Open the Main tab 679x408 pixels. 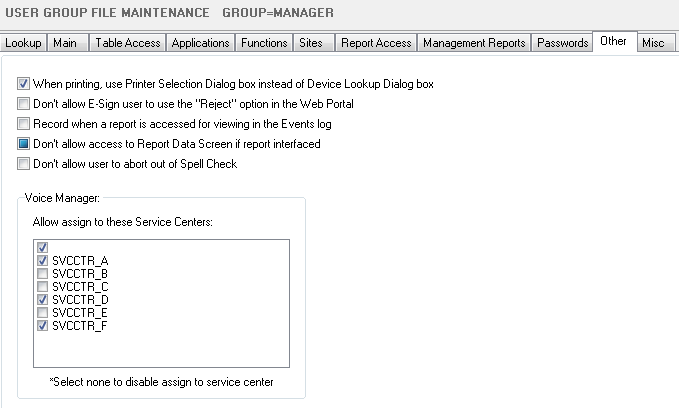pyautogui.click(x=65, y=43)
